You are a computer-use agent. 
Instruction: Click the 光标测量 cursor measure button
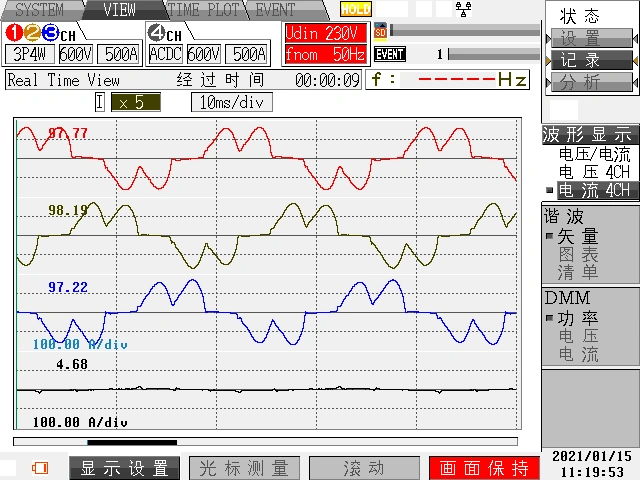[244, 468]
